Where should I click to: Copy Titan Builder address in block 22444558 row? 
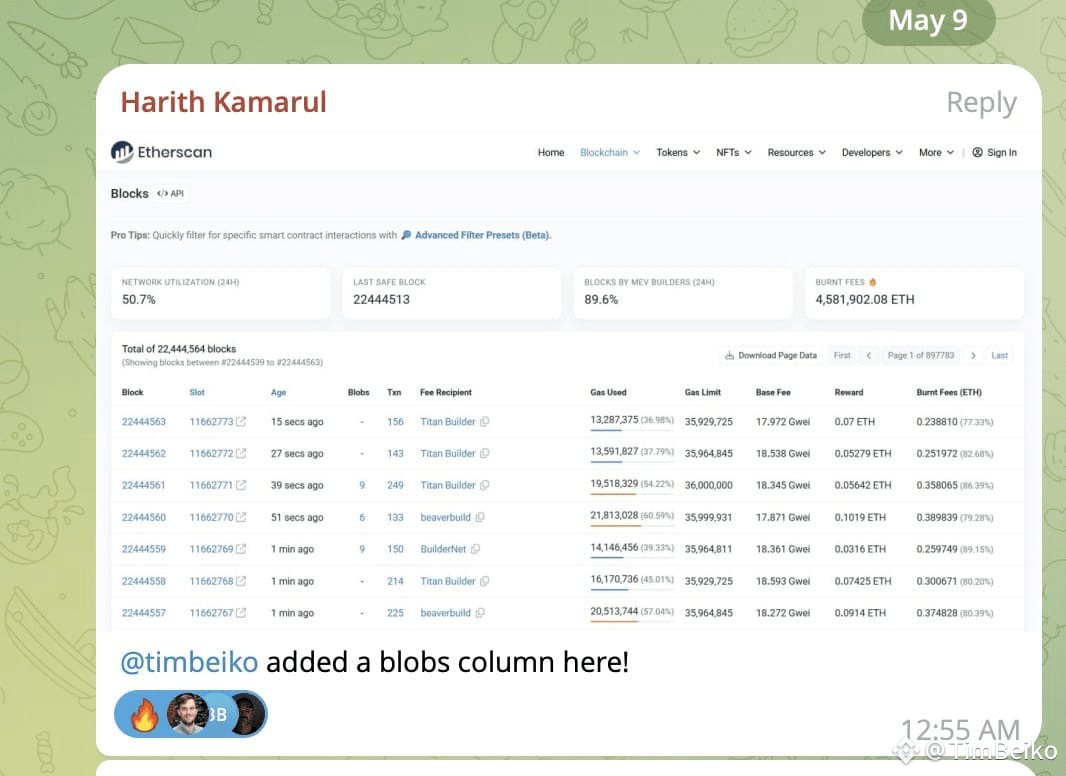click(x=484, y=581)
